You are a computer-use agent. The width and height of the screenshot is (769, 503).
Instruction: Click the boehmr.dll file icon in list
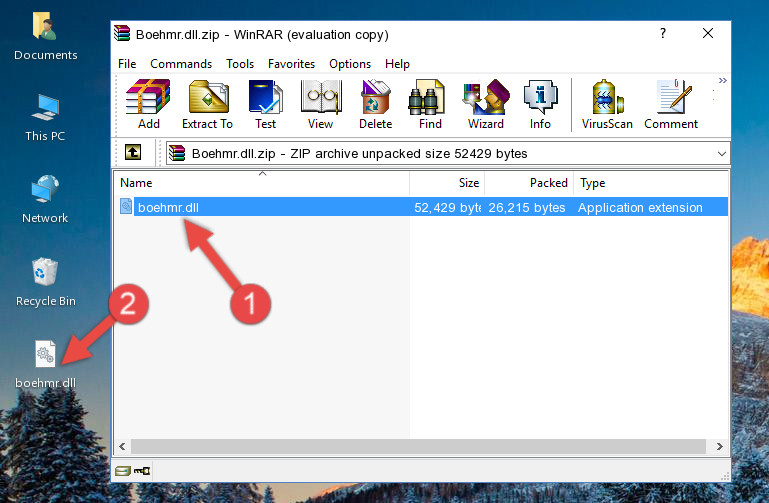click(x=126, y=206)
